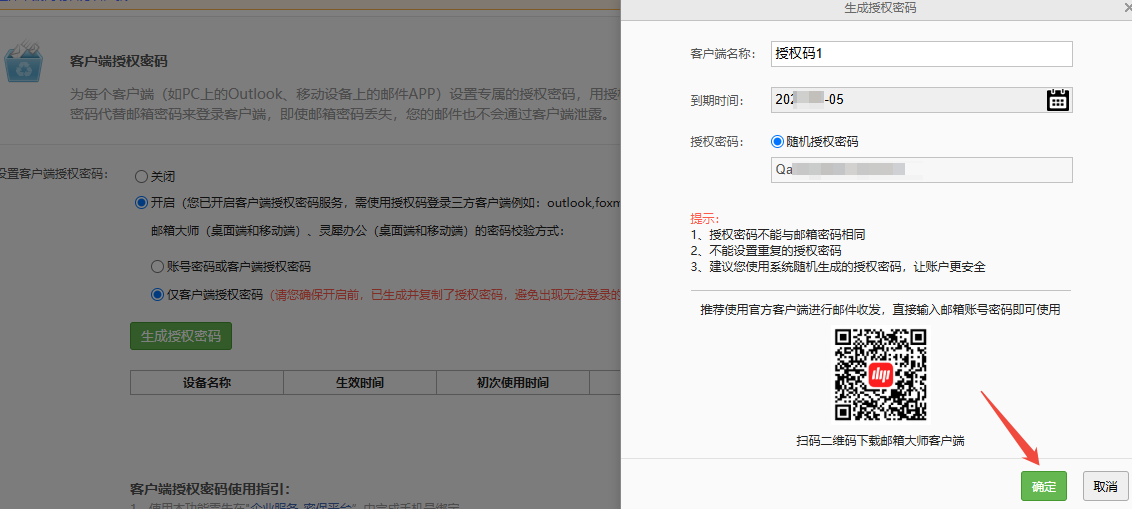Select the 开启 radio button
Image resolution: width=1132 pixels, height=509 pixels.
(142, 203)
